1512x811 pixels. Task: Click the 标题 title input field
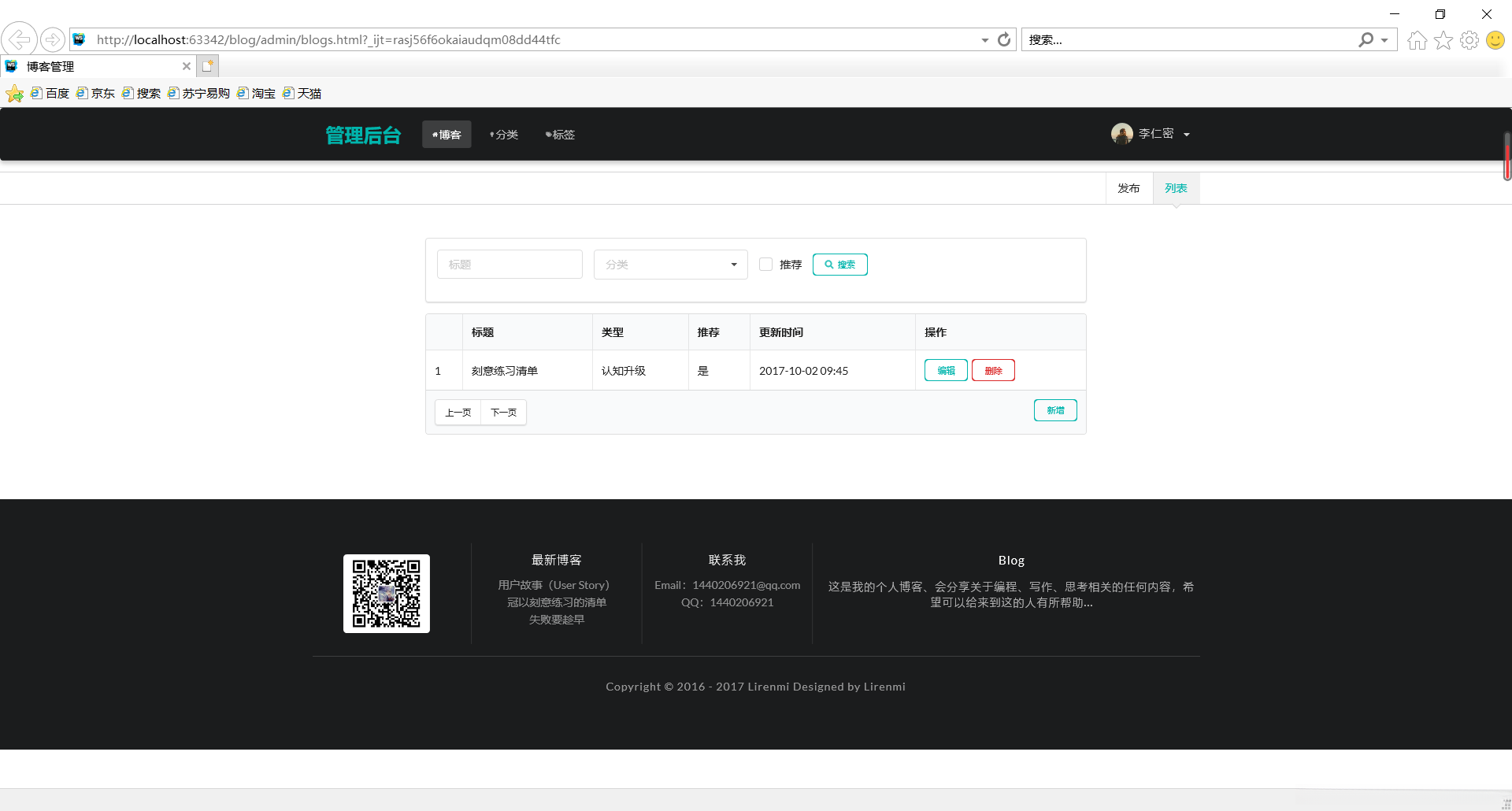coord(509,264)
